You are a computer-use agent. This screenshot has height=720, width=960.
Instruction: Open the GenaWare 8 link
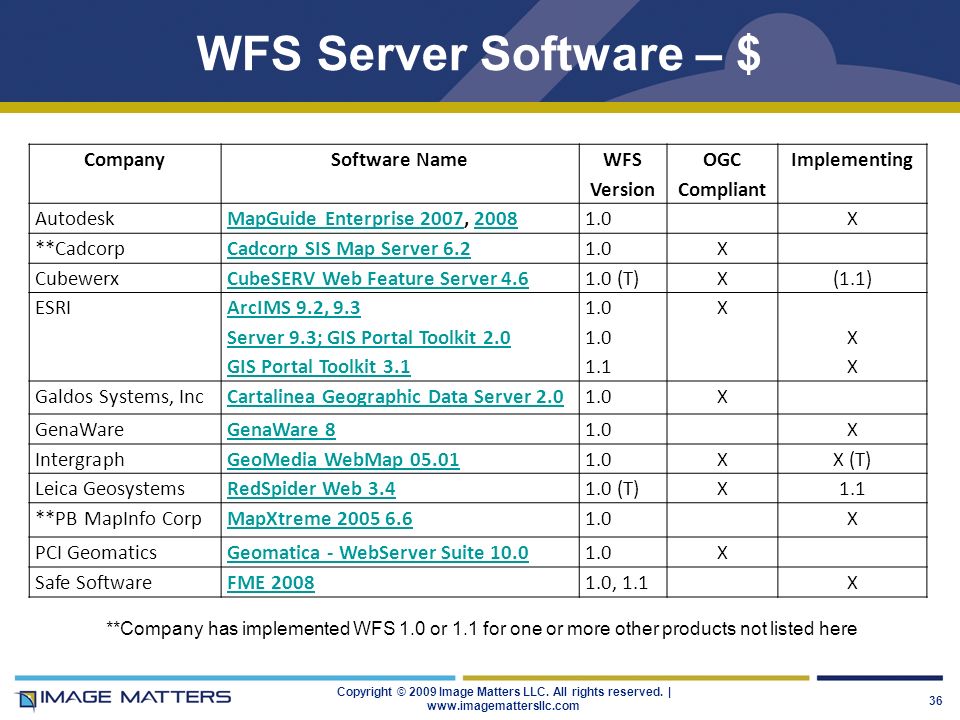281,430
